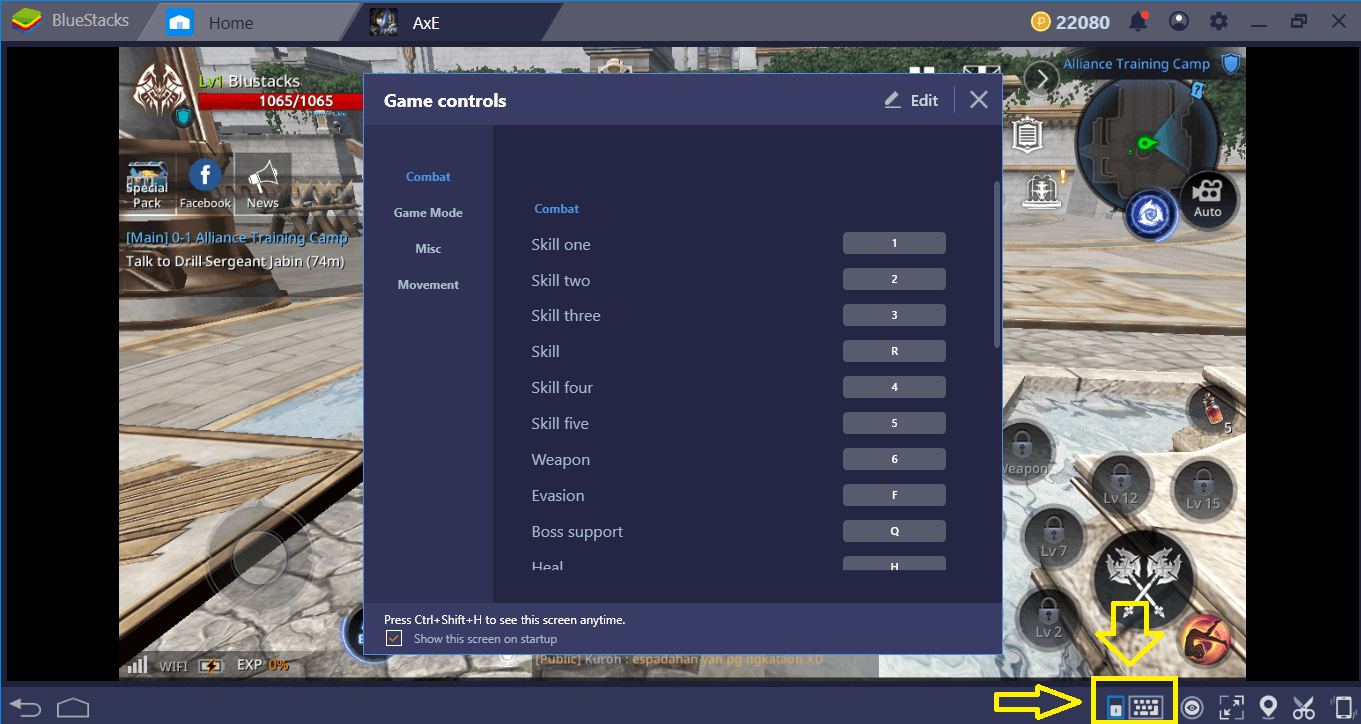Click the locked Weapon slot

(1024, 452)
